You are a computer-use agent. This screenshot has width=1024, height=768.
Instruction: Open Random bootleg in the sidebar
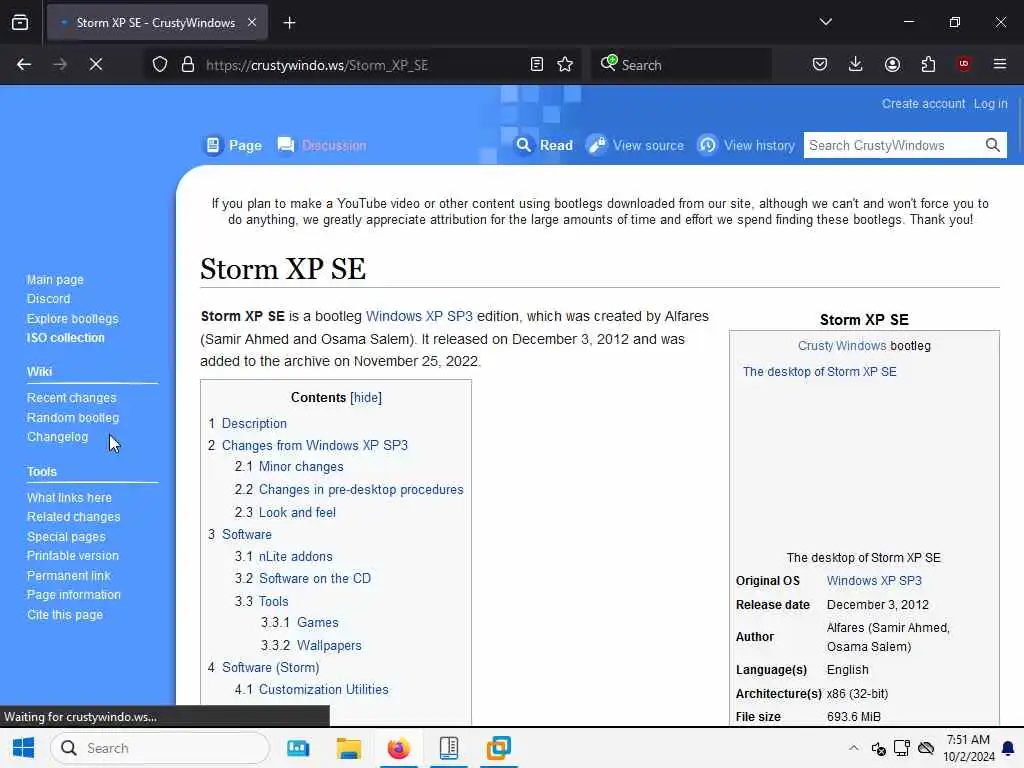point(72,417)
